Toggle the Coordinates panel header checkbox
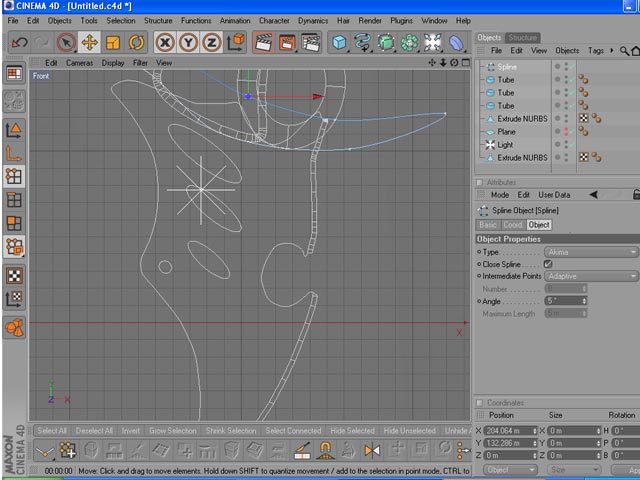 pos(480,403)
